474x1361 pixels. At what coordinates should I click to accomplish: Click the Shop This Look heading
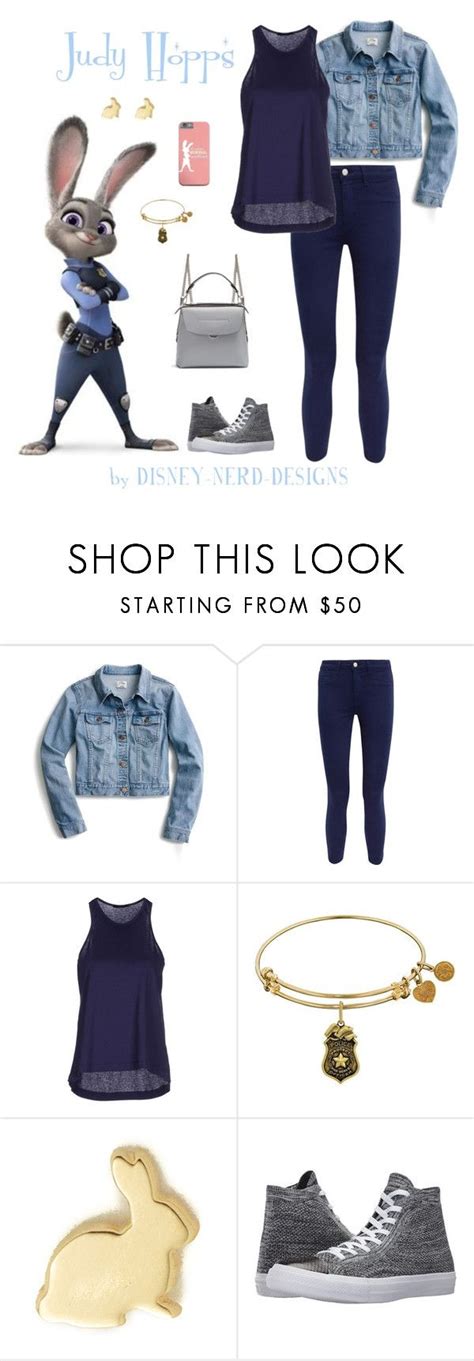tap(236, 559)
